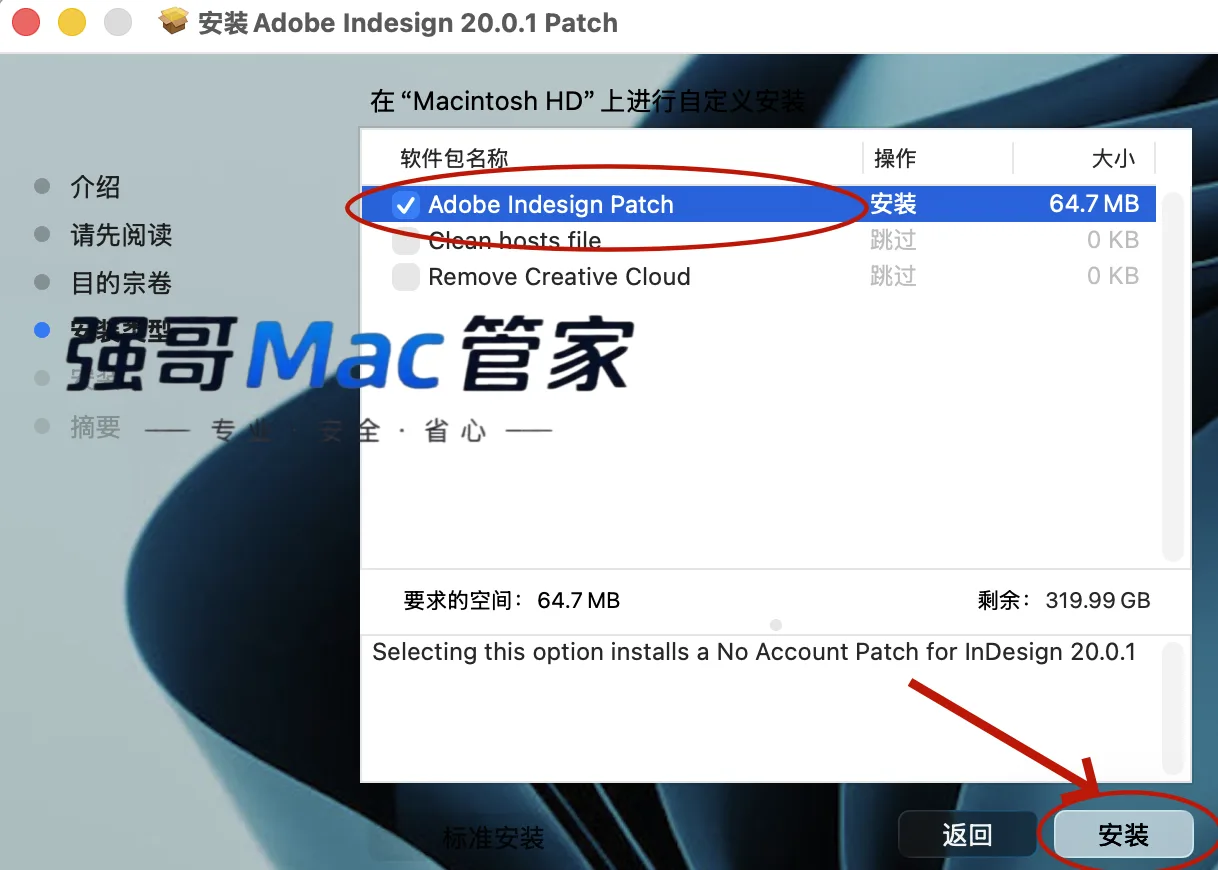Select the Remove Creative Cloud row label
Viewport: 1218px width, 870px height.
(559, 277)
